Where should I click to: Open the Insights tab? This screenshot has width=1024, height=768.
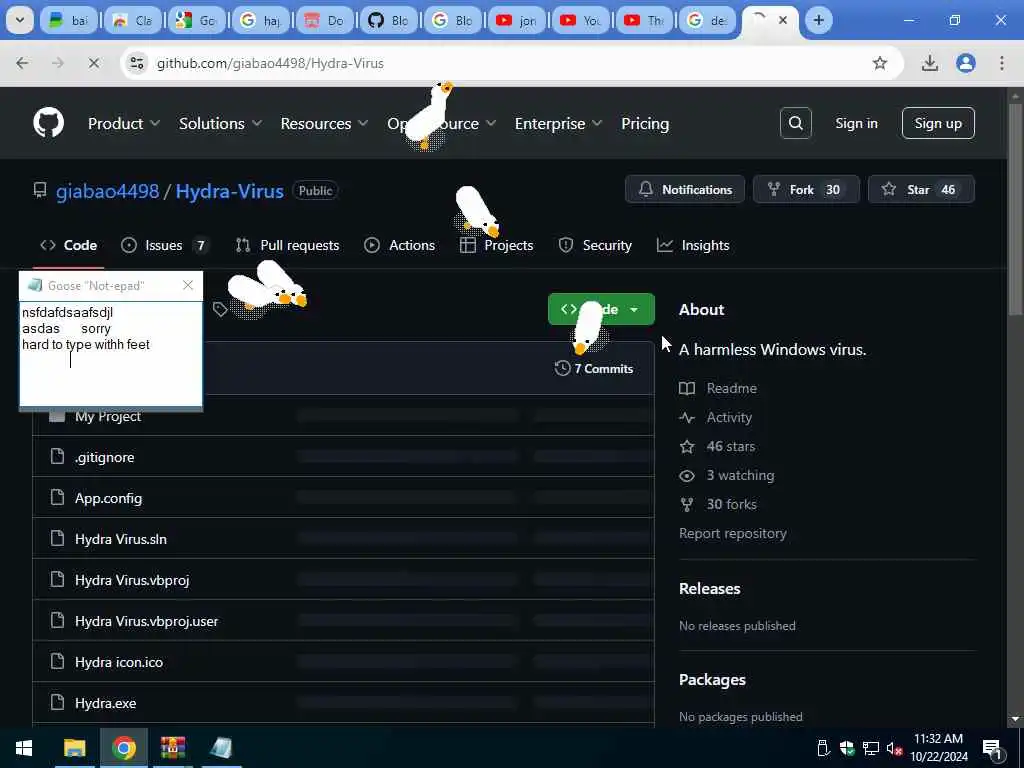click(693, 246)
